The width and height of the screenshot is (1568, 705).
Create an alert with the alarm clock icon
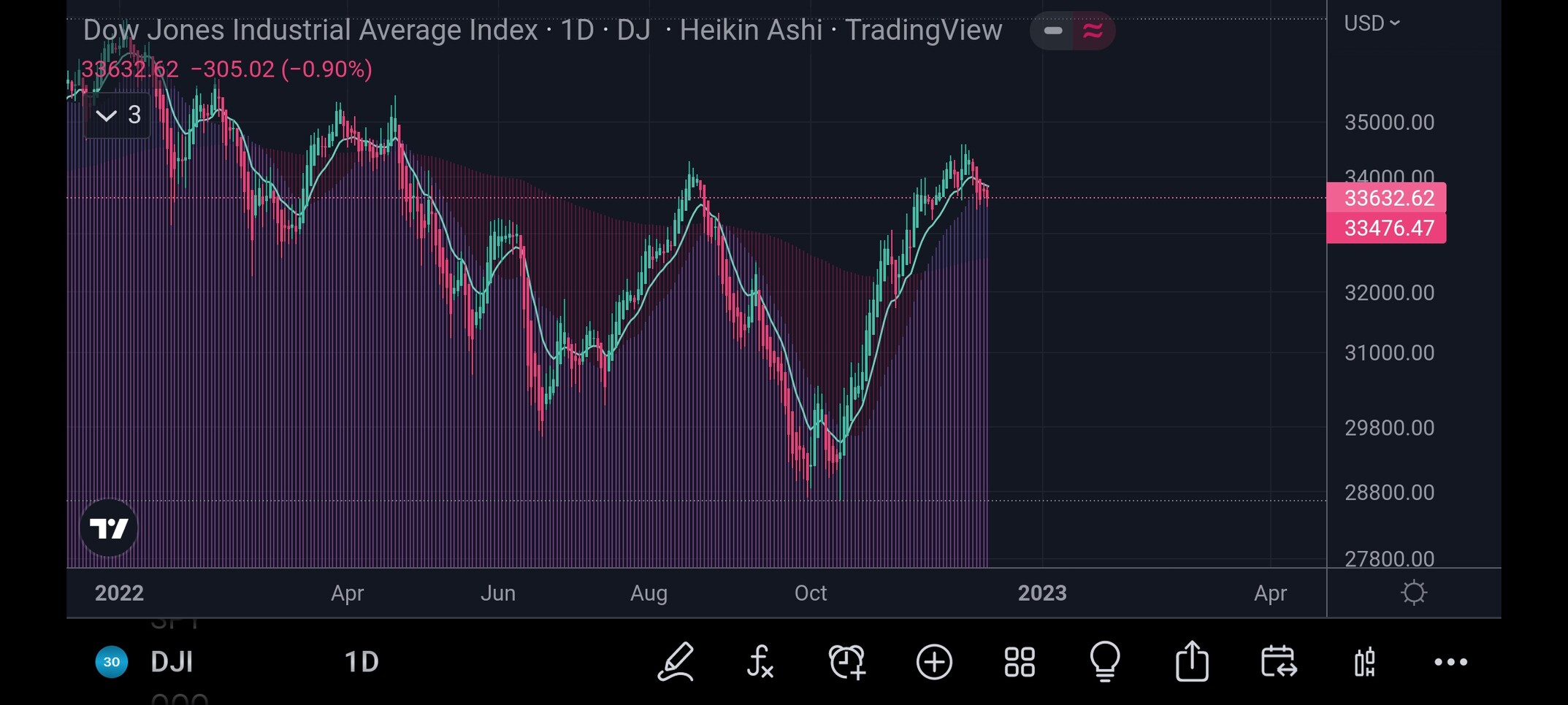click(x=847, y=662)
